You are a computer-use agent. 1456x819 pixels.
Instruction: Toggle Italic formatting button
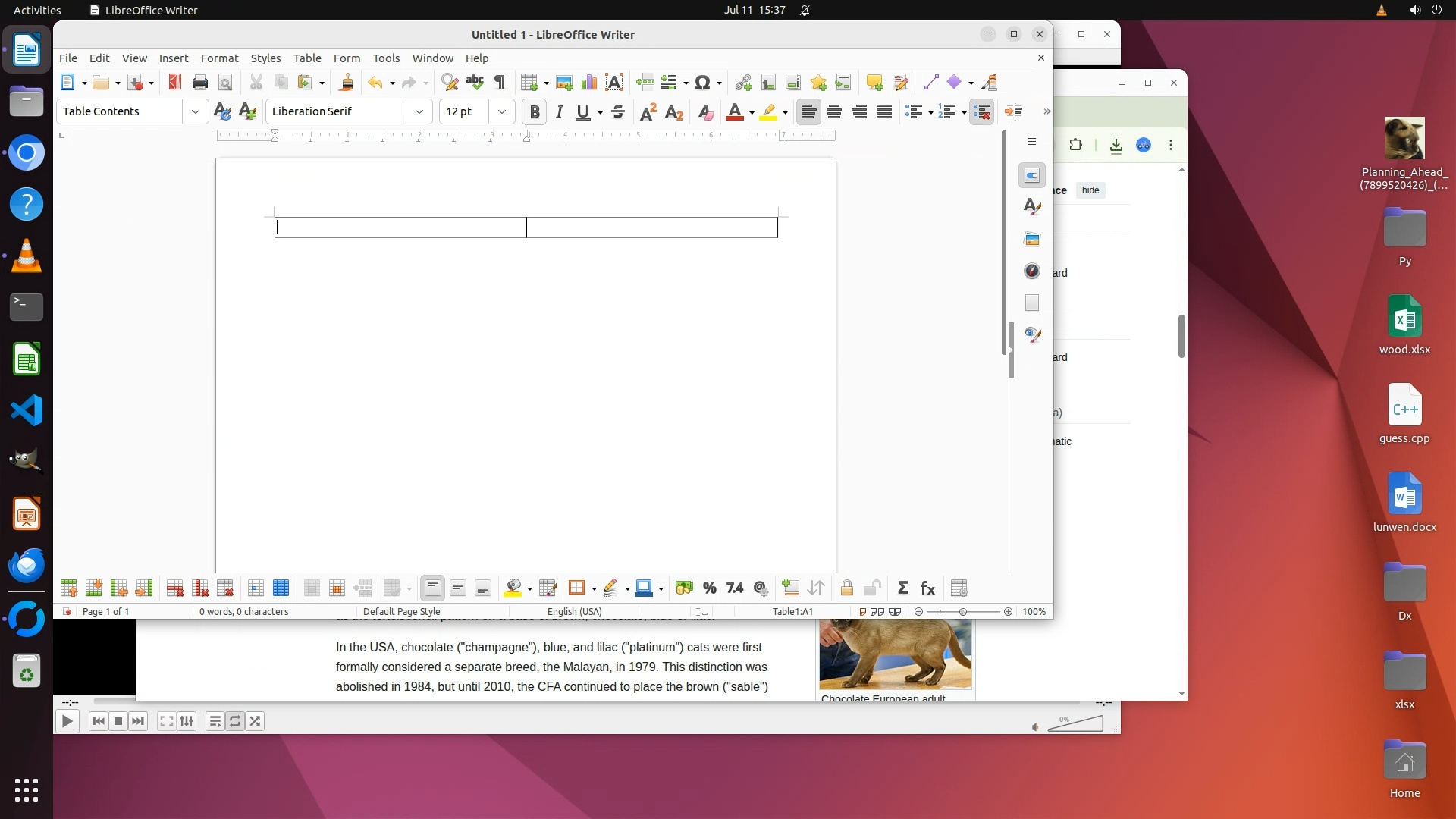coord(559,112)
